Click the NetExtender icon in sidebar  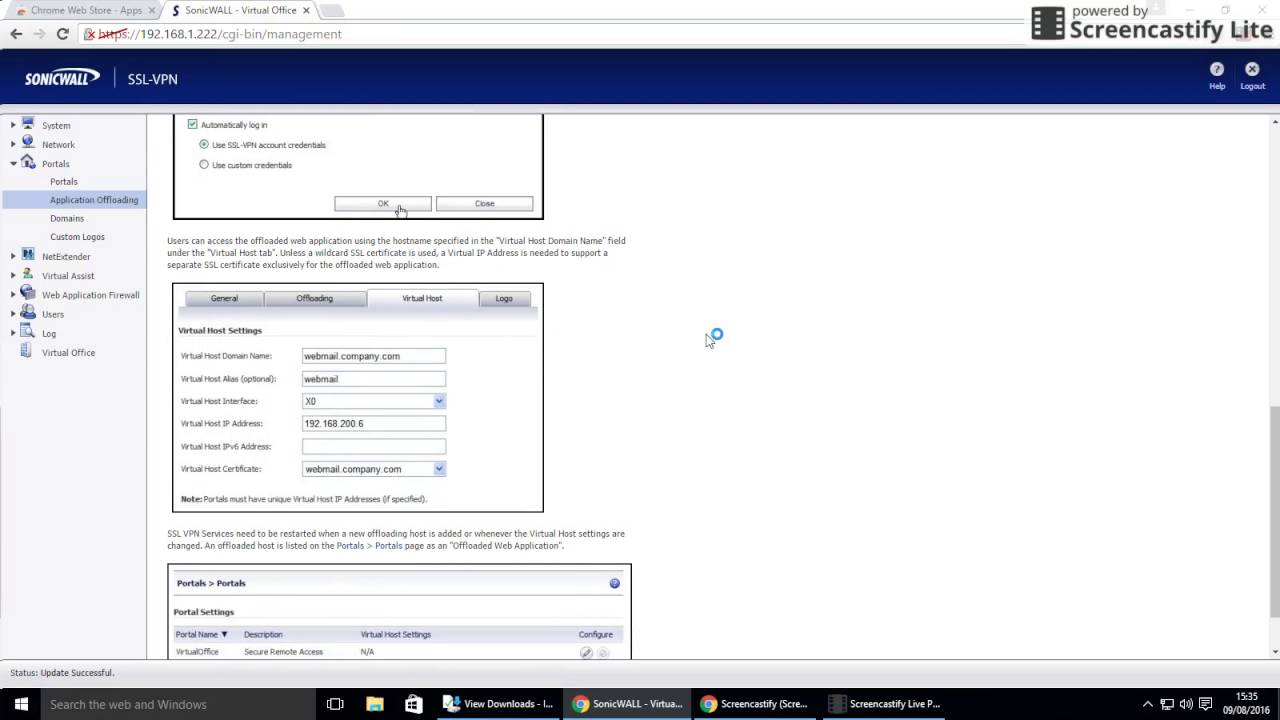(27, 255)
